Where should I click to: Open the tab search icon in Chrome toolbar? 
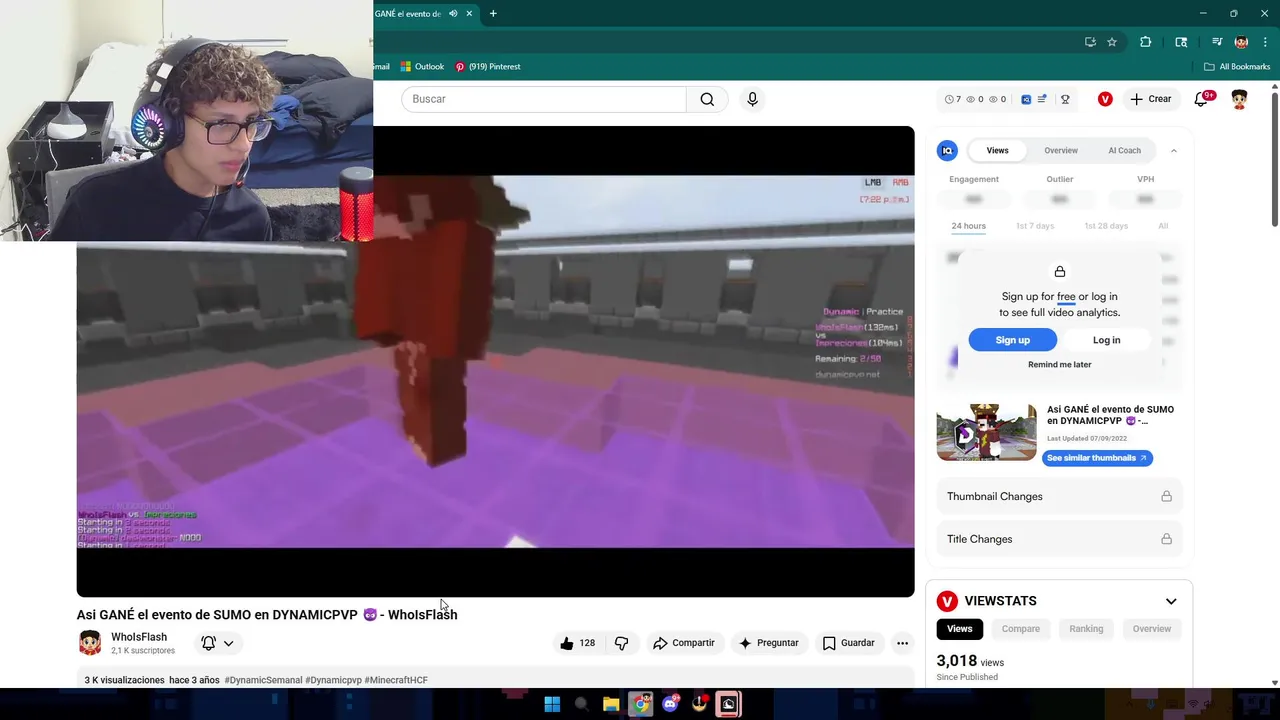tap(1181, 42)
